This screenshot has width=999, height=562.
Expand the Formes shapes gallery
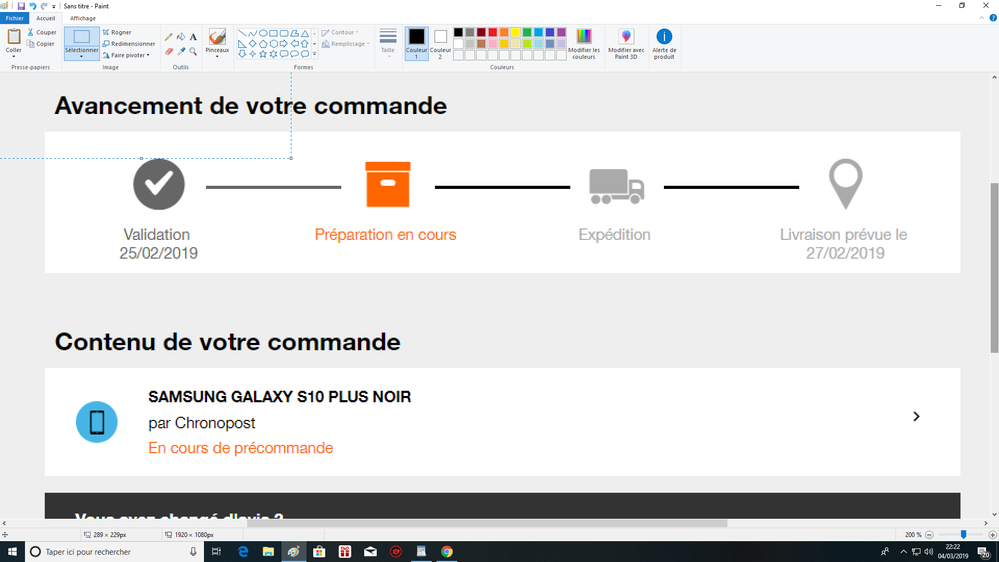(x=315, y=54)
